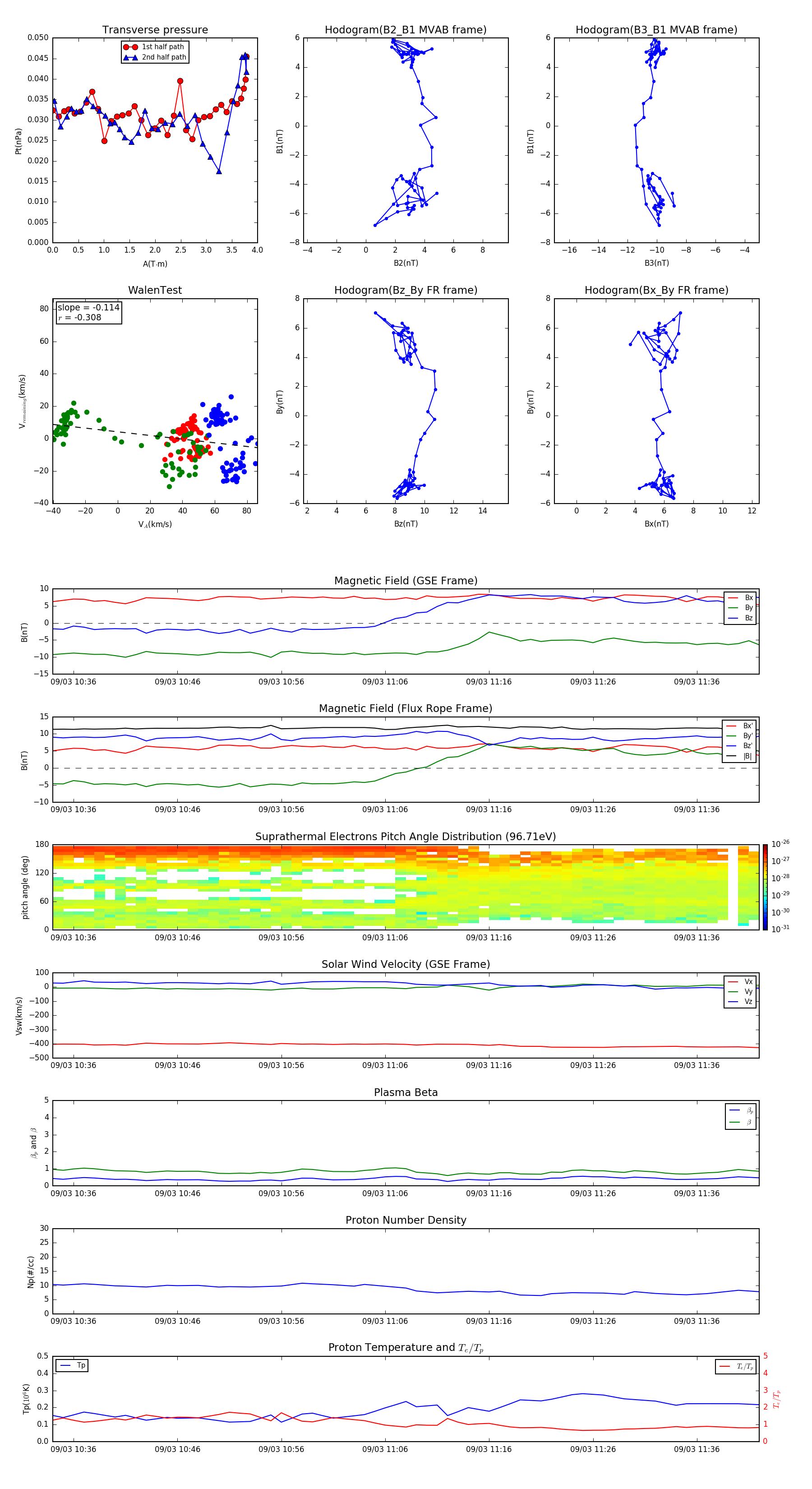This screenshot has height=1489, width=812.
Task: Click the '10^-31' colorbar tick label
Action: [780, 929]
